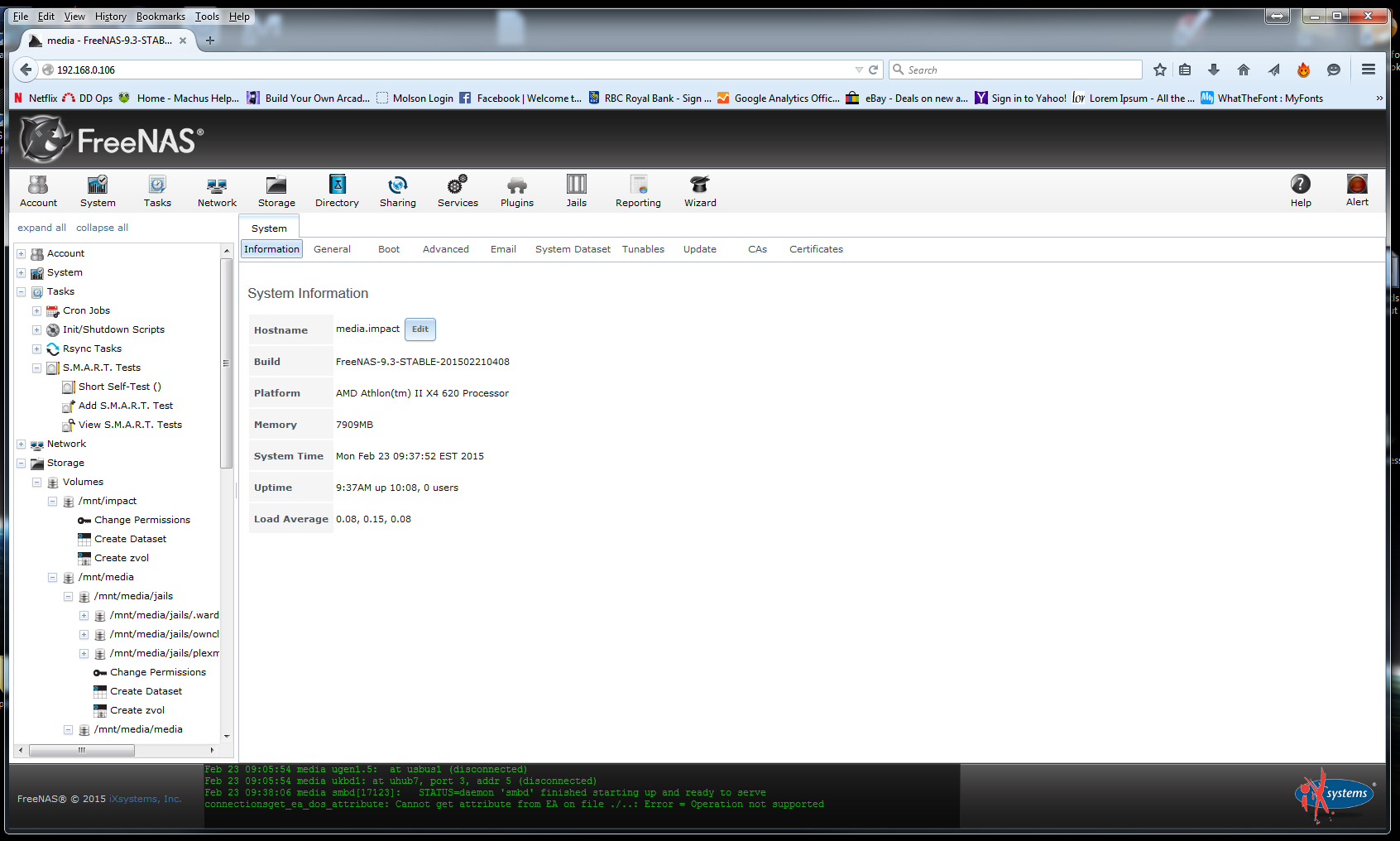Open the System toolbar icon
The image size is (1400, 841).
pyautogui.click(x=98, y=191)
